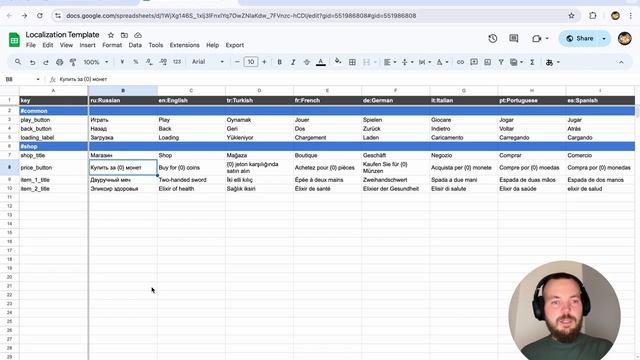
Task: Open the Share options arrow
Action: tap(604, 38)
